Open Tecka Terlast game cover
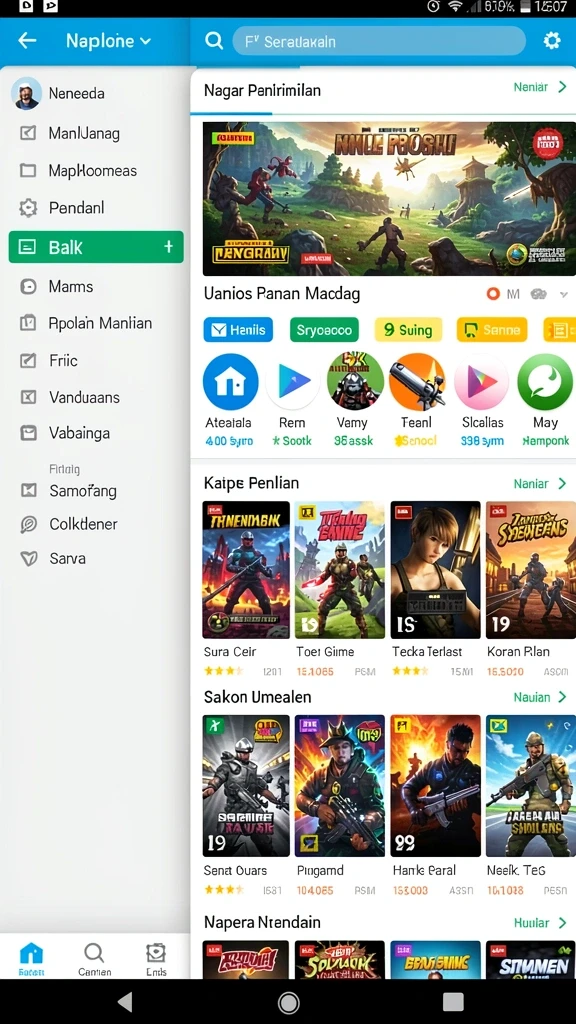 point(435,569)
